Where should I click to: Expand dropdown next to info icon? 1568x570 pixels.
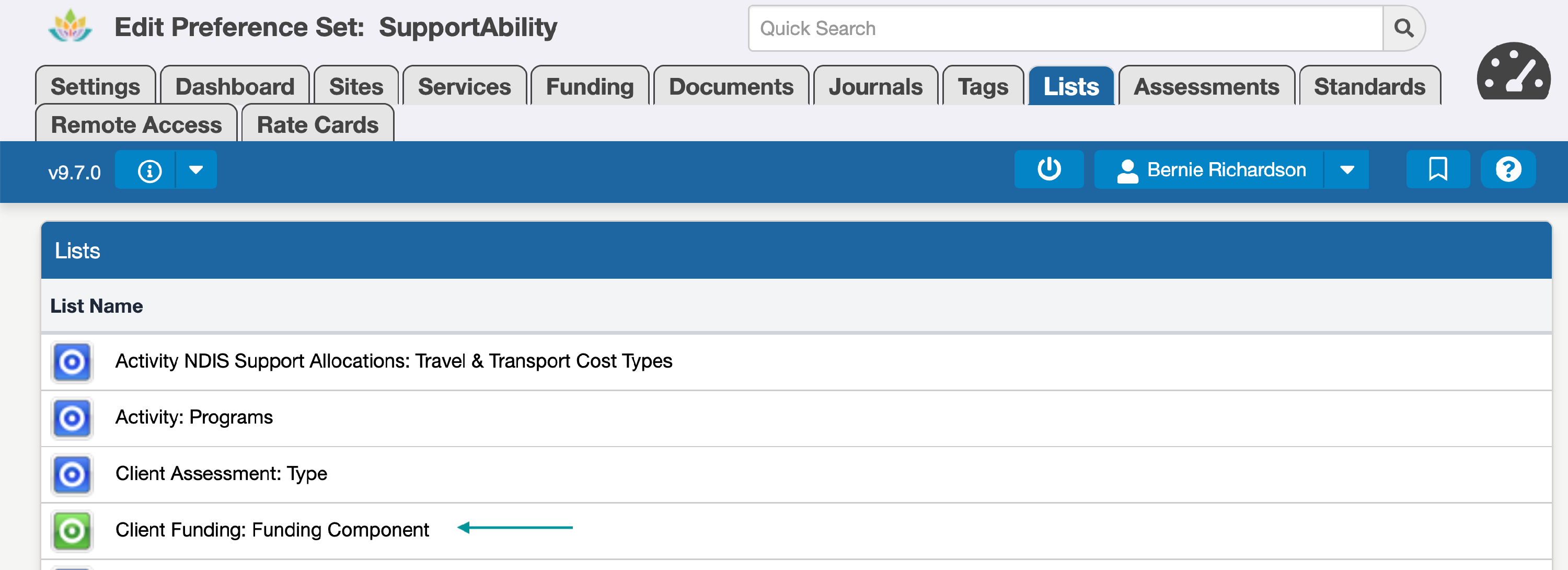(195, 170)
